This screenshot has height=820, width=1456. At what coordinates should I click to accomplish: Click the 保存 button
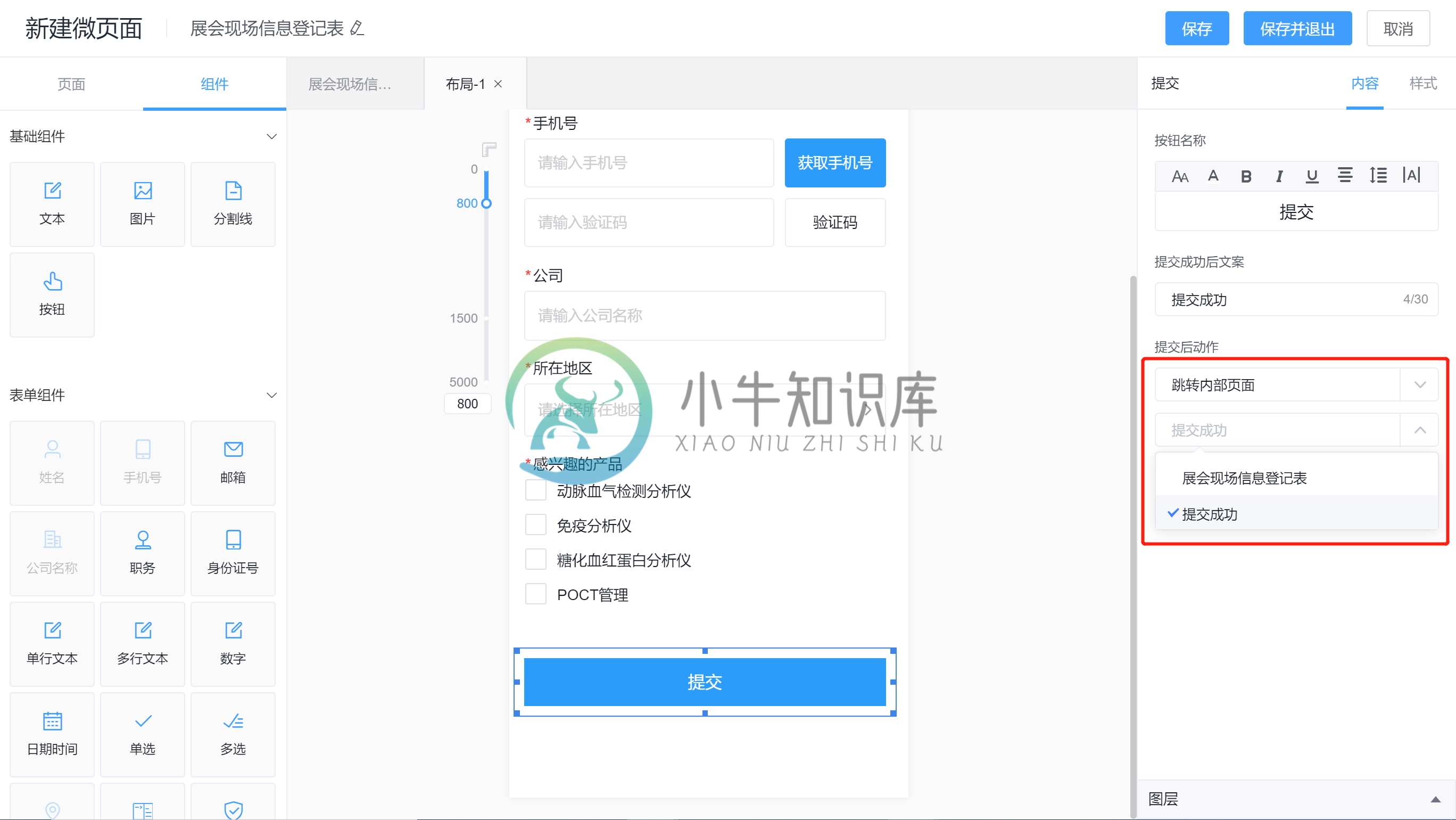[1196, 28]
